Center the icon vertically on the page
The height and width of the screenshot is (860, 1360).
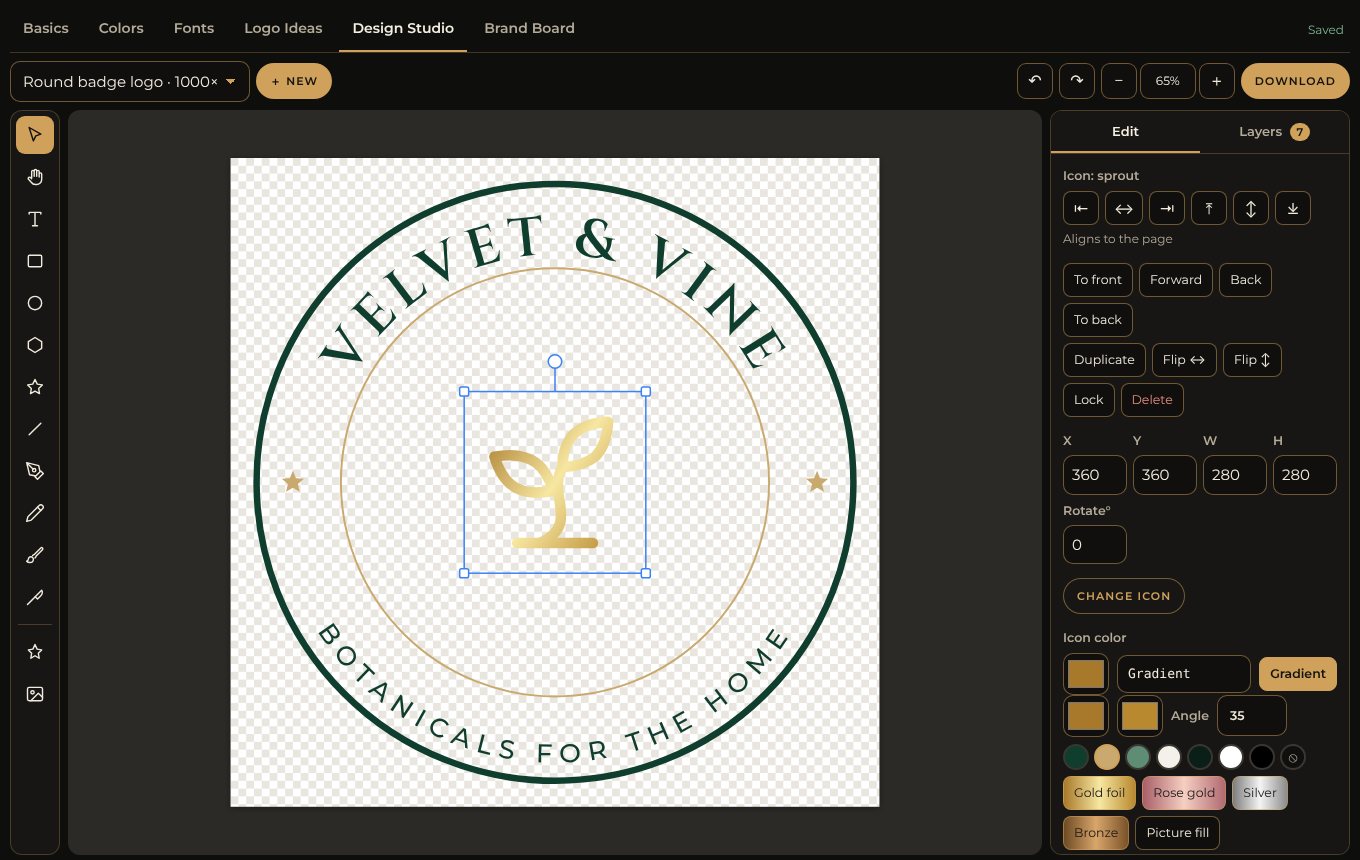click(x=1251, y=208)
